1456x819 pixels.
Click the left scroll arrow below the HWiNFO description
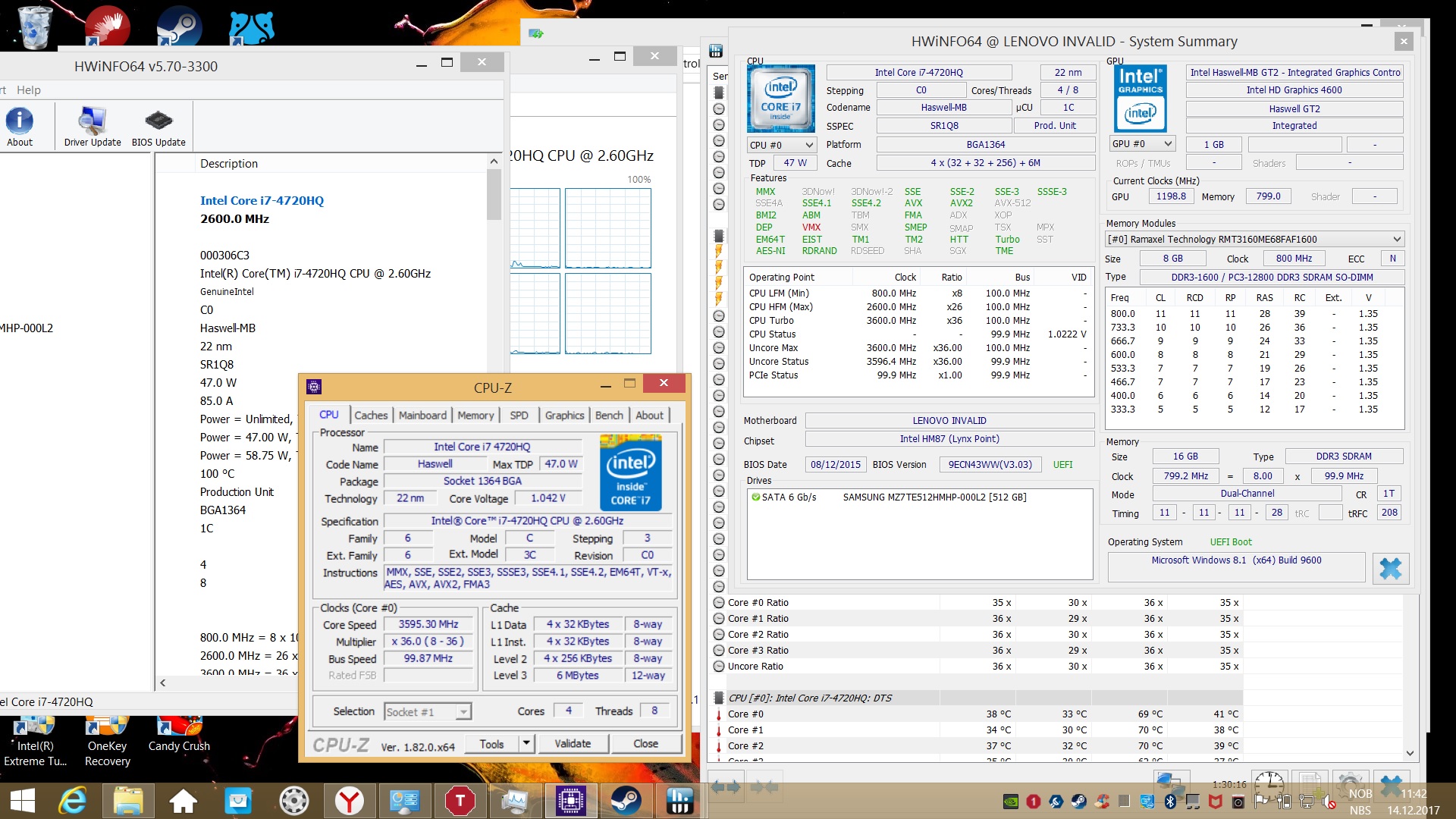point(163,683)
